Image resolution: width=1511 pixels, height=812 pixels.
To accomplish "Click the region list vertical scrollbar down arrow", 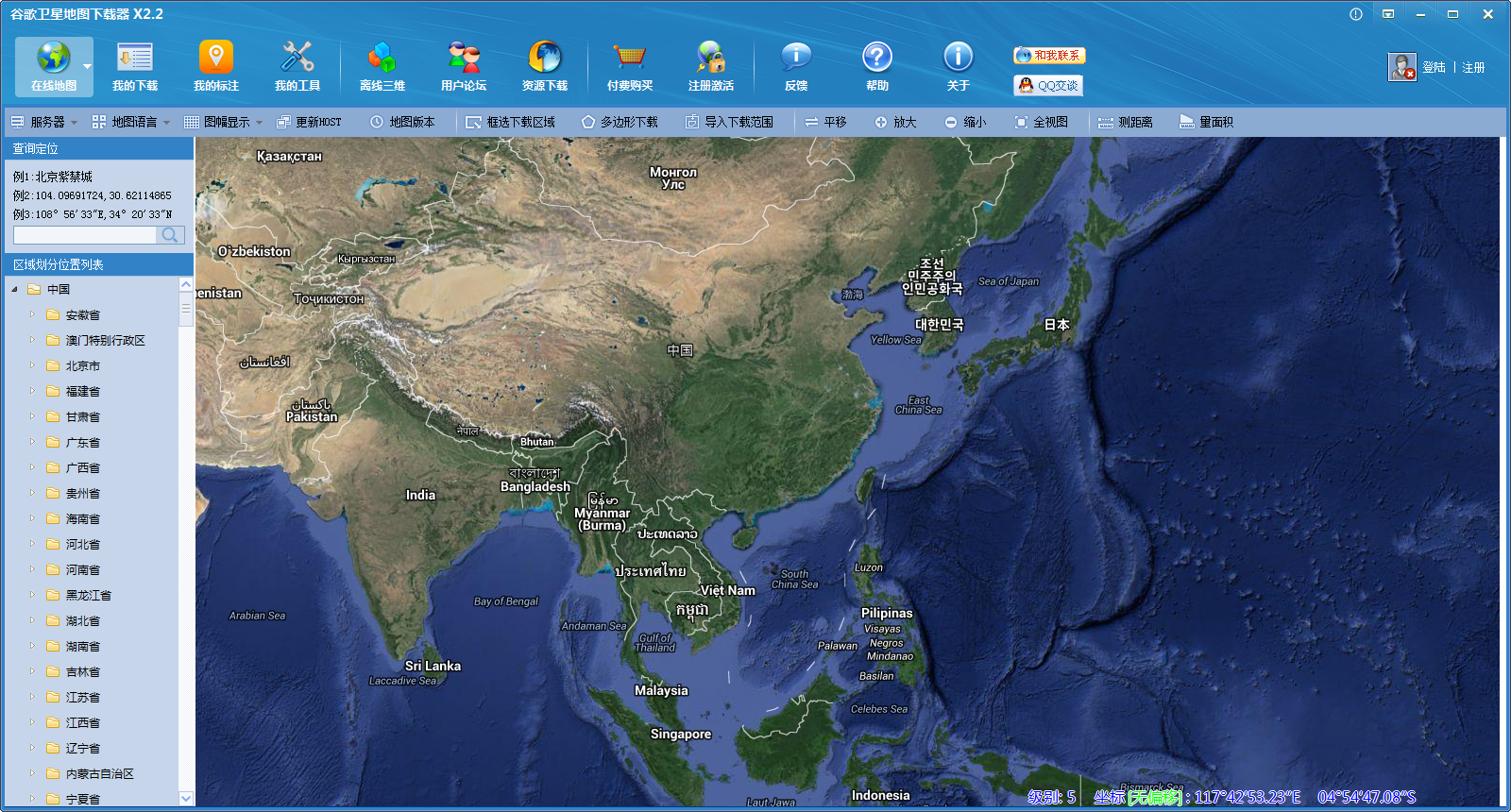I will coord(186,798).
